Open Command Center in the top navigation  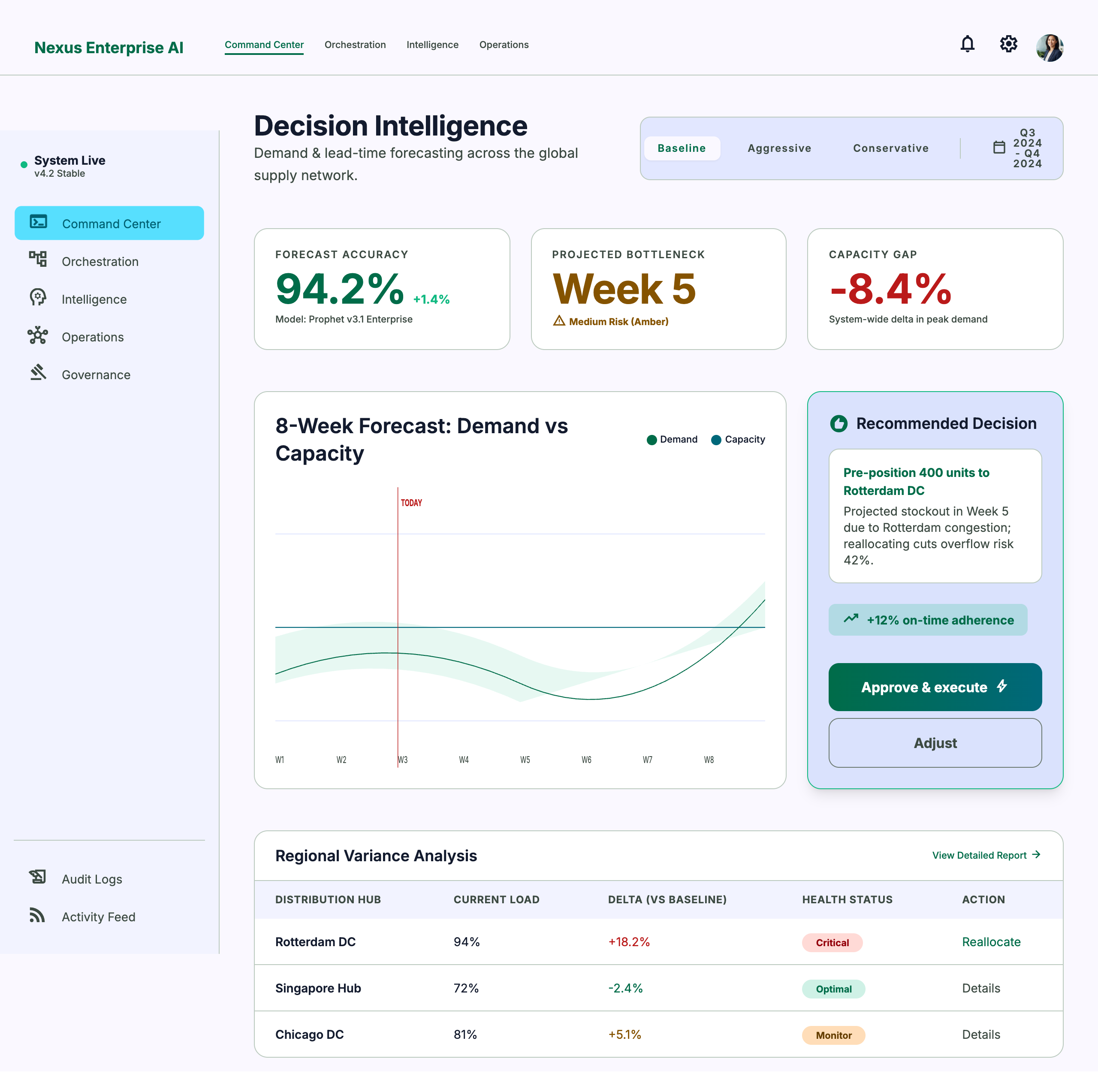pos(264,45)
